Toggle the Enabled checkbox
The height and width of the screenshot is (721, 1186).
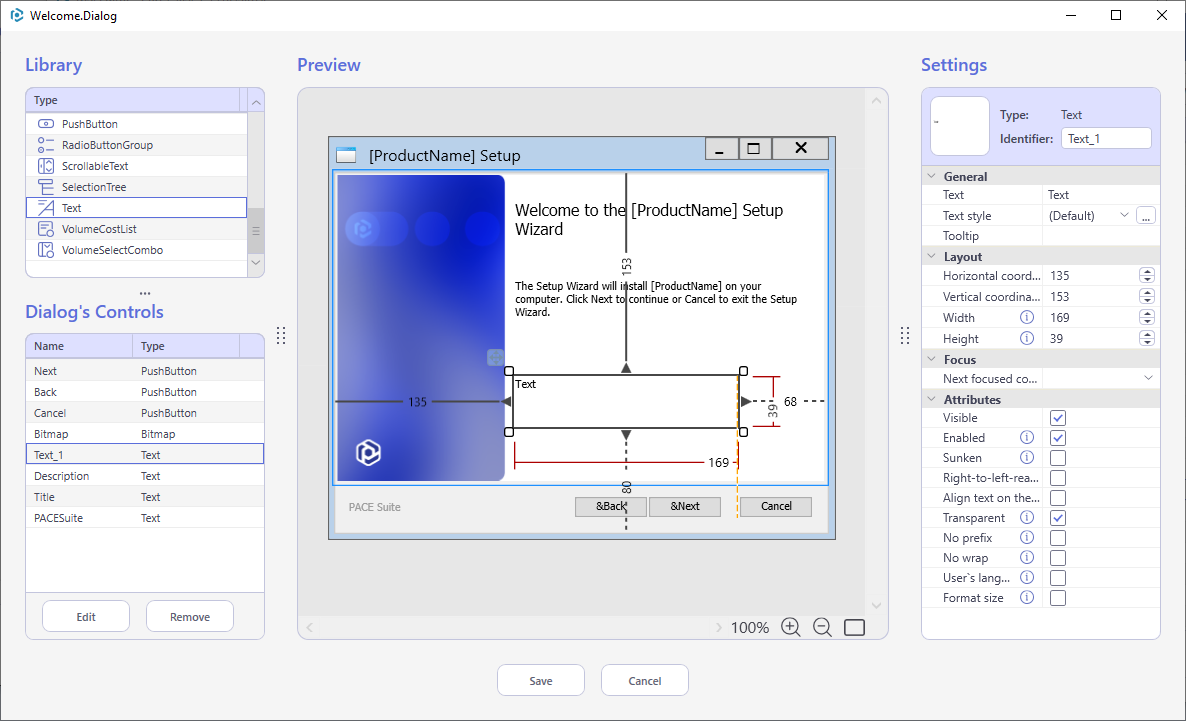[x=1058, y=437]
